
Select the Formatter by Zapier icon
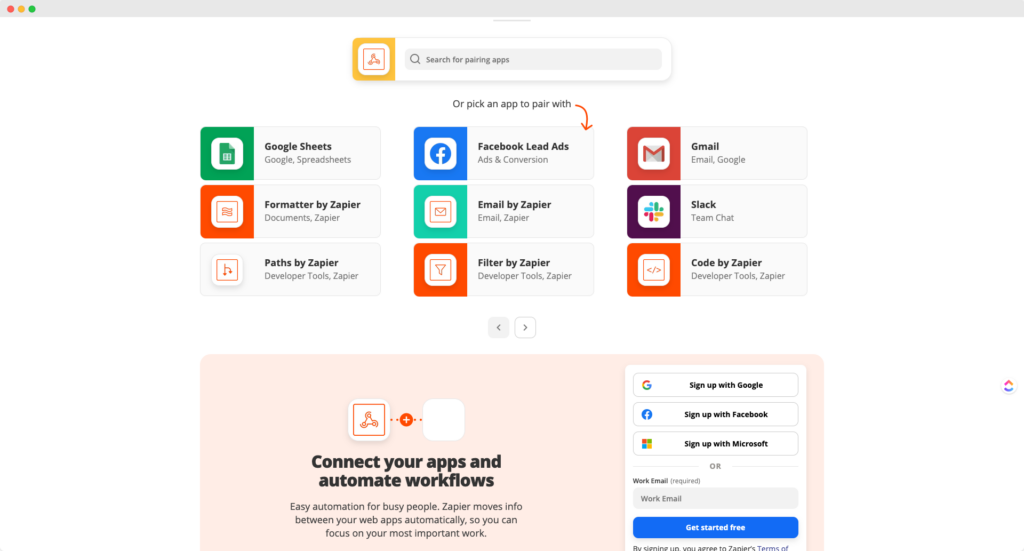[227, 212]
